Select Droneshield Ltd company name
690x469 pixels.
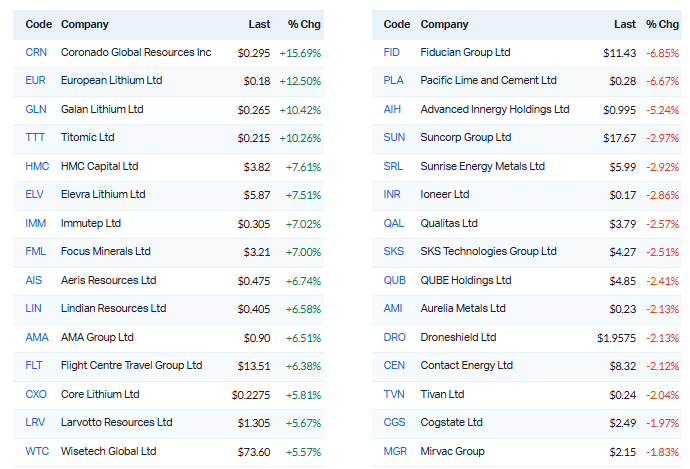[x=459, y=337]
